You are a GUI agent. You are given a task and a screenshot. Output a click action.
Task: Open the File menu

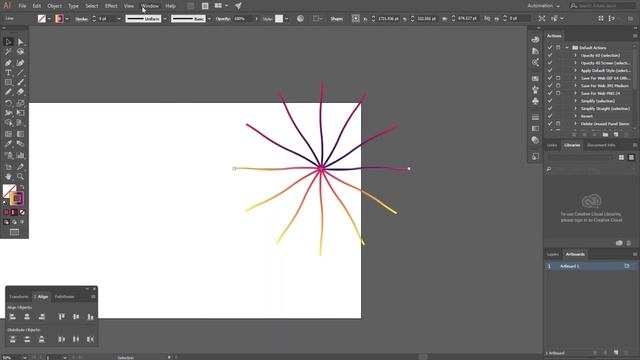coord(22,6)
